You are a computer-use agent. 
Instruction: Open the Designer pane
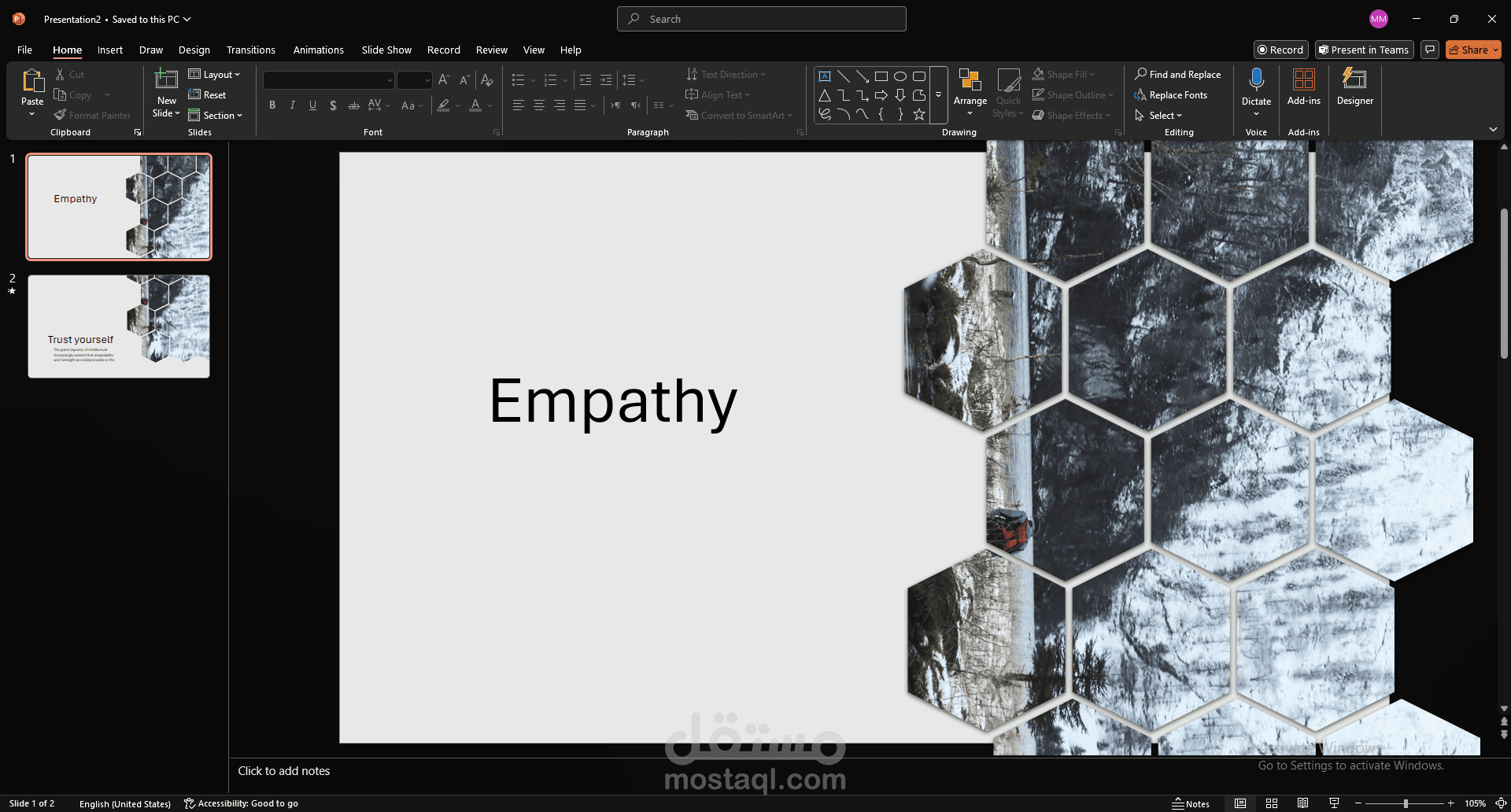[x=1354, y=87]
